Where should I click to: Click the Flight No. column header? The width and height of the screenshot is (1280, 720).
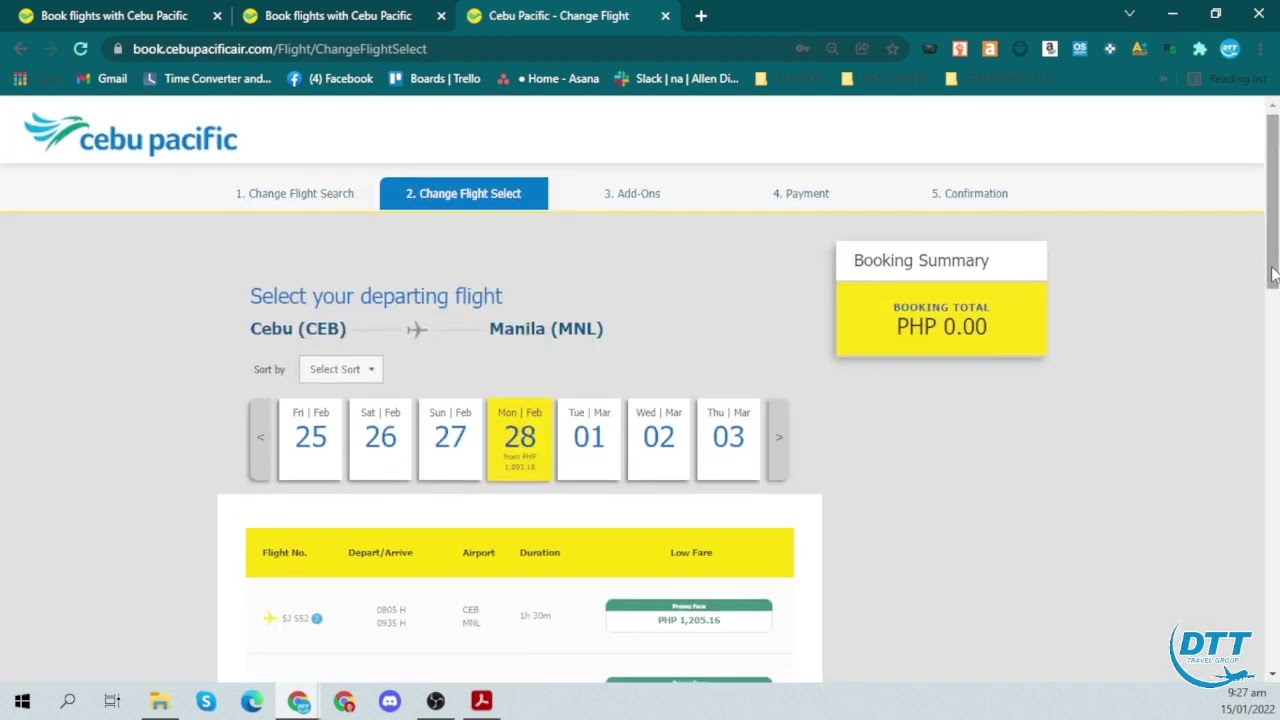tap(284, 552)
